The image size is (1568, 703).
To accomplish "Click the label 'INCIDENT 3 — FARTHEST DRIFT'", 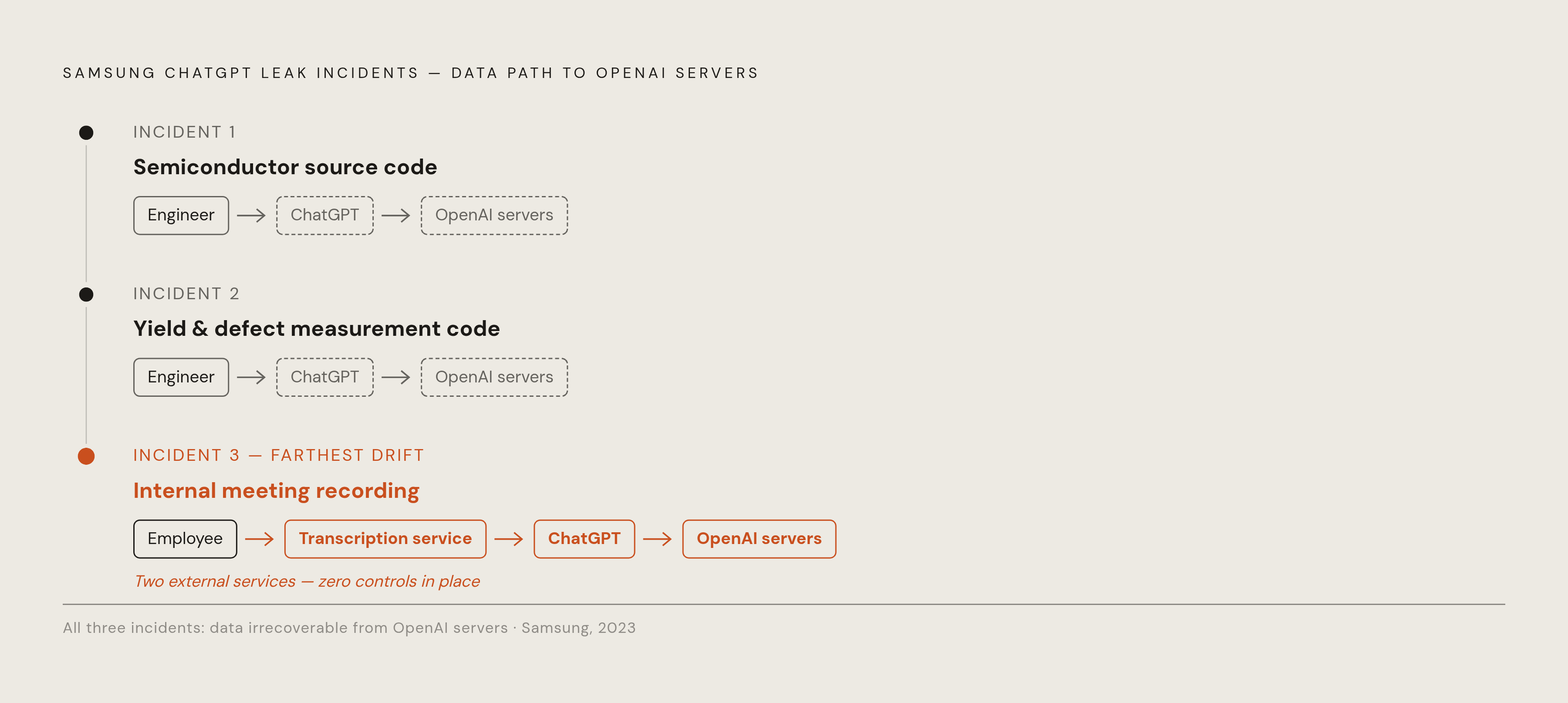I will pyautogui.click(x=279, y=455).
